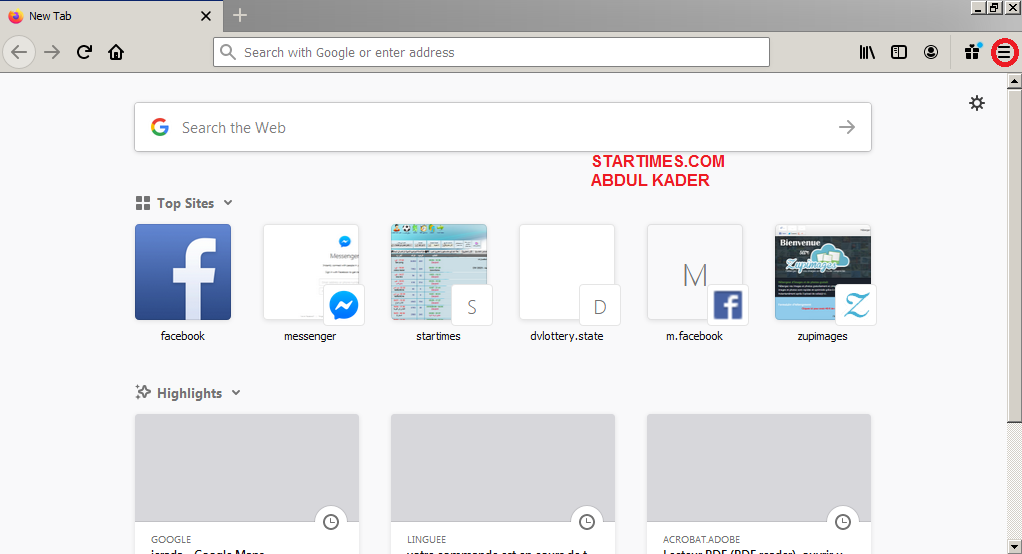This screenshot has height=554, width=1022.
Task: Click the zupimages site label
Action: coord(823,336)
